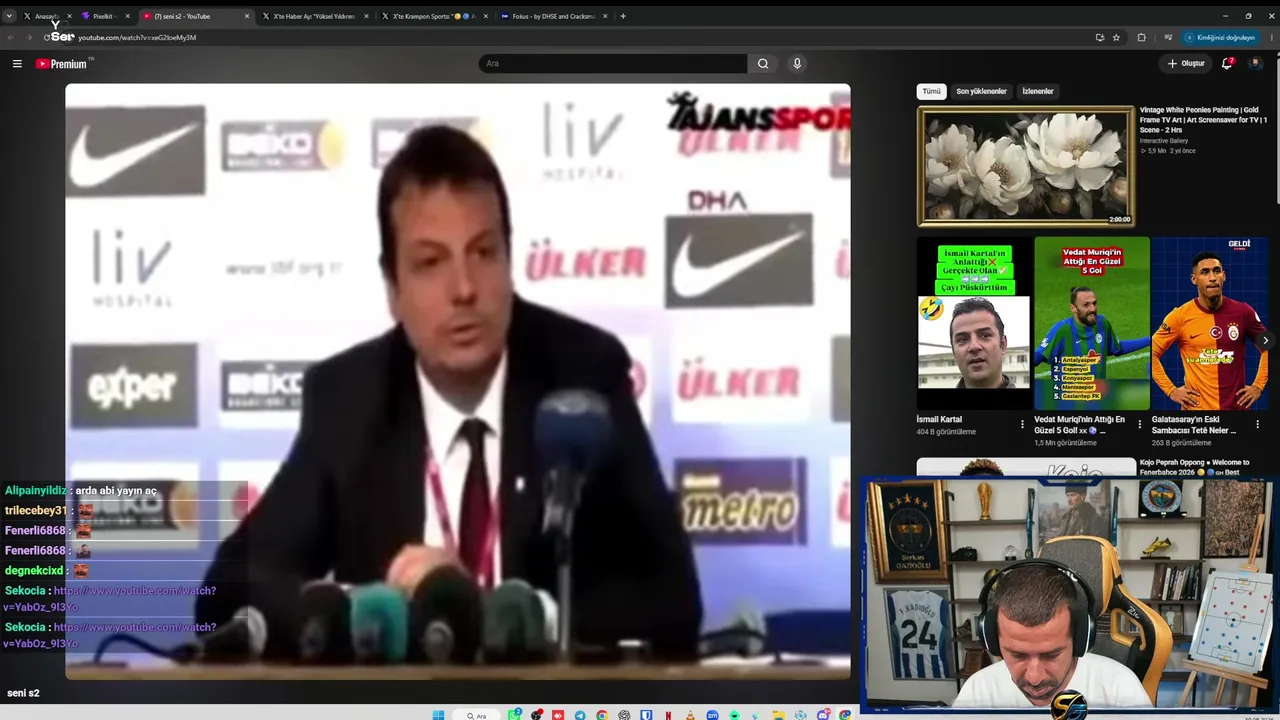Open Sekocia's first YouTube link in chat
The height and width of the screenshot is (720, 1280).
pos(110,599)
